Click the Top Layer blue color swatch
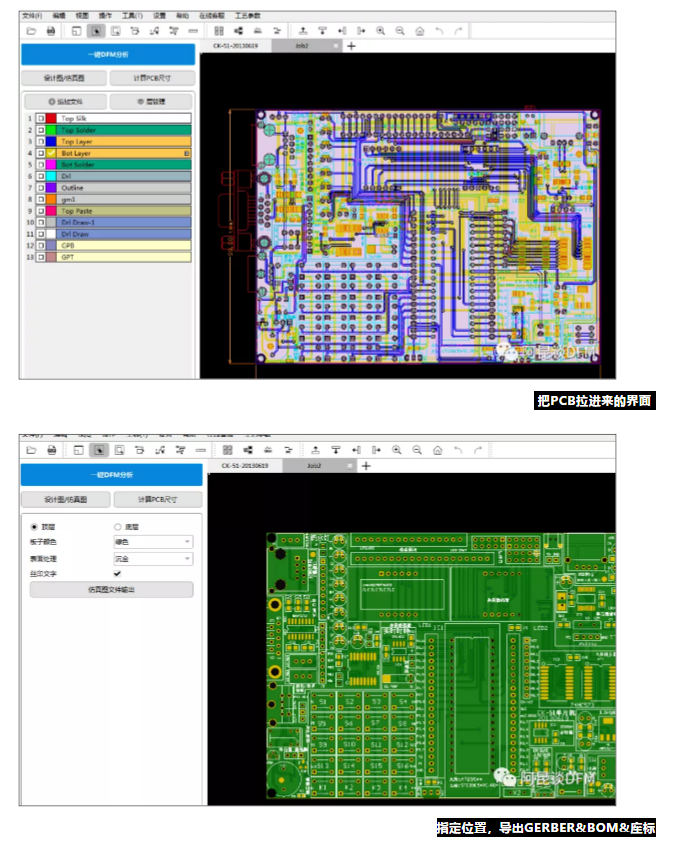 51,142
